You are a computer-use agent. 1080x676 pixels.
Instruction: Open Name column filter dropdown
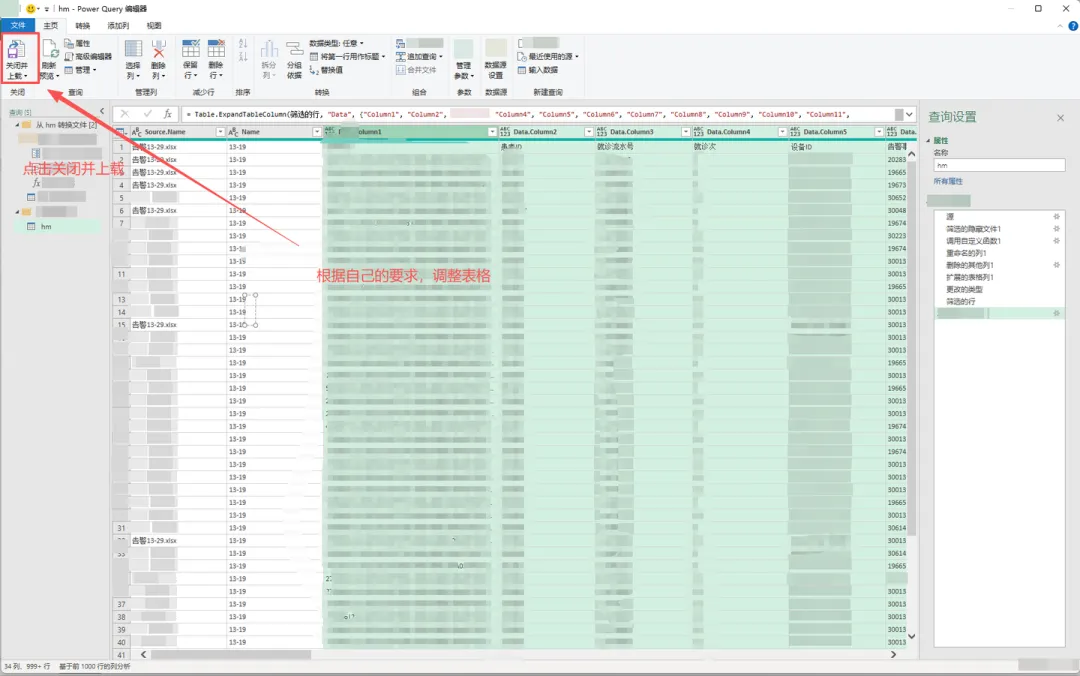tap(317, 132)
